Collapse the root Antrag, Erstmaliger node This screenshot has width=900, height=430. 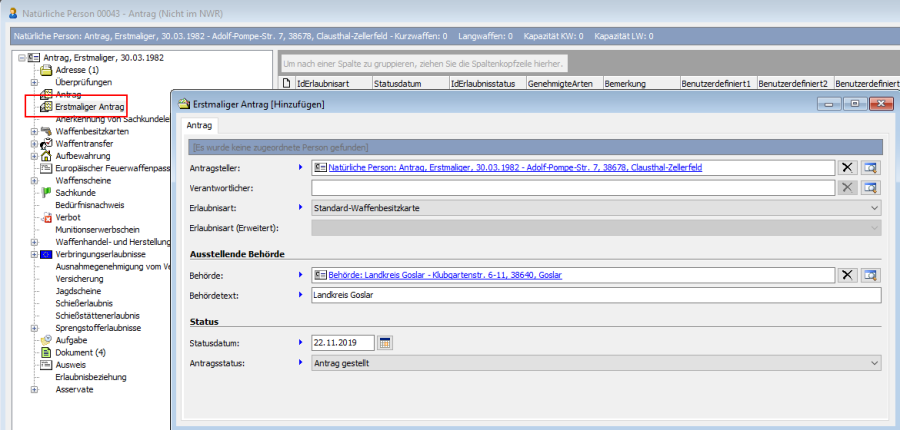pos(21,58)
